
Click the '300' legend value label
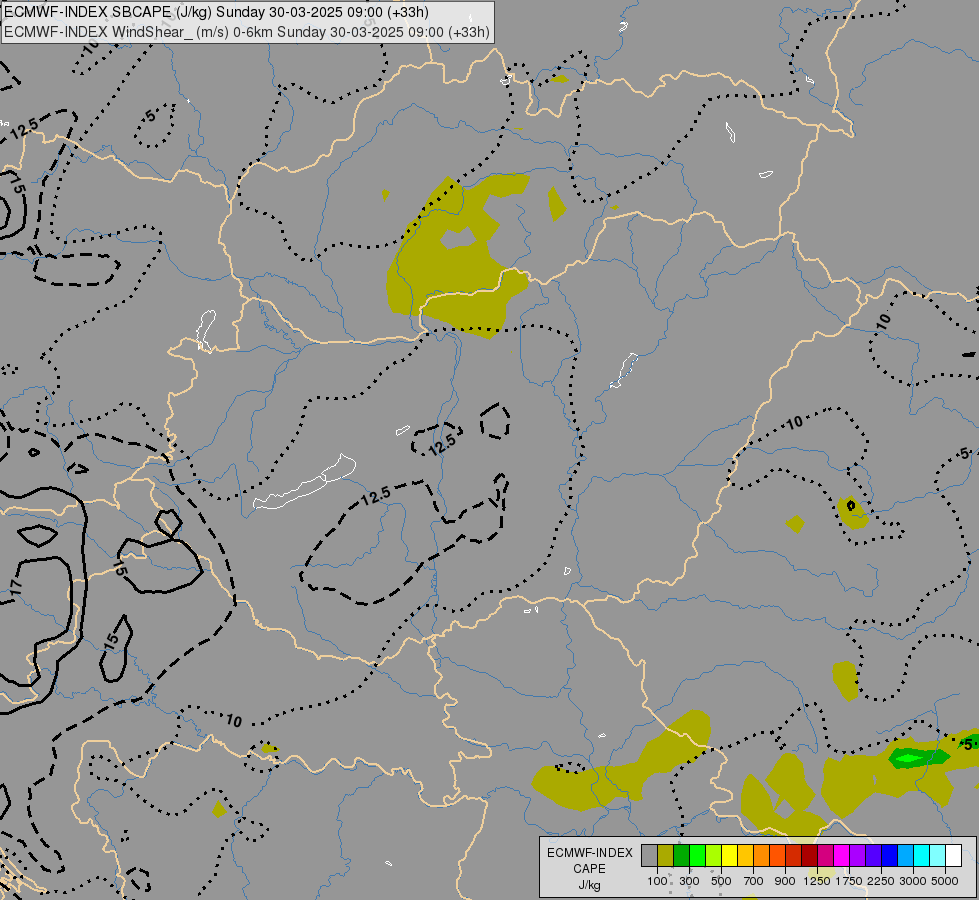tap(689, 881)
